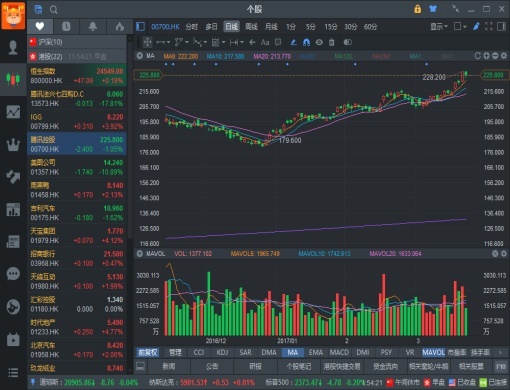Open the account profile sidebar icon

pyautogui.click(x=13, y=47)
